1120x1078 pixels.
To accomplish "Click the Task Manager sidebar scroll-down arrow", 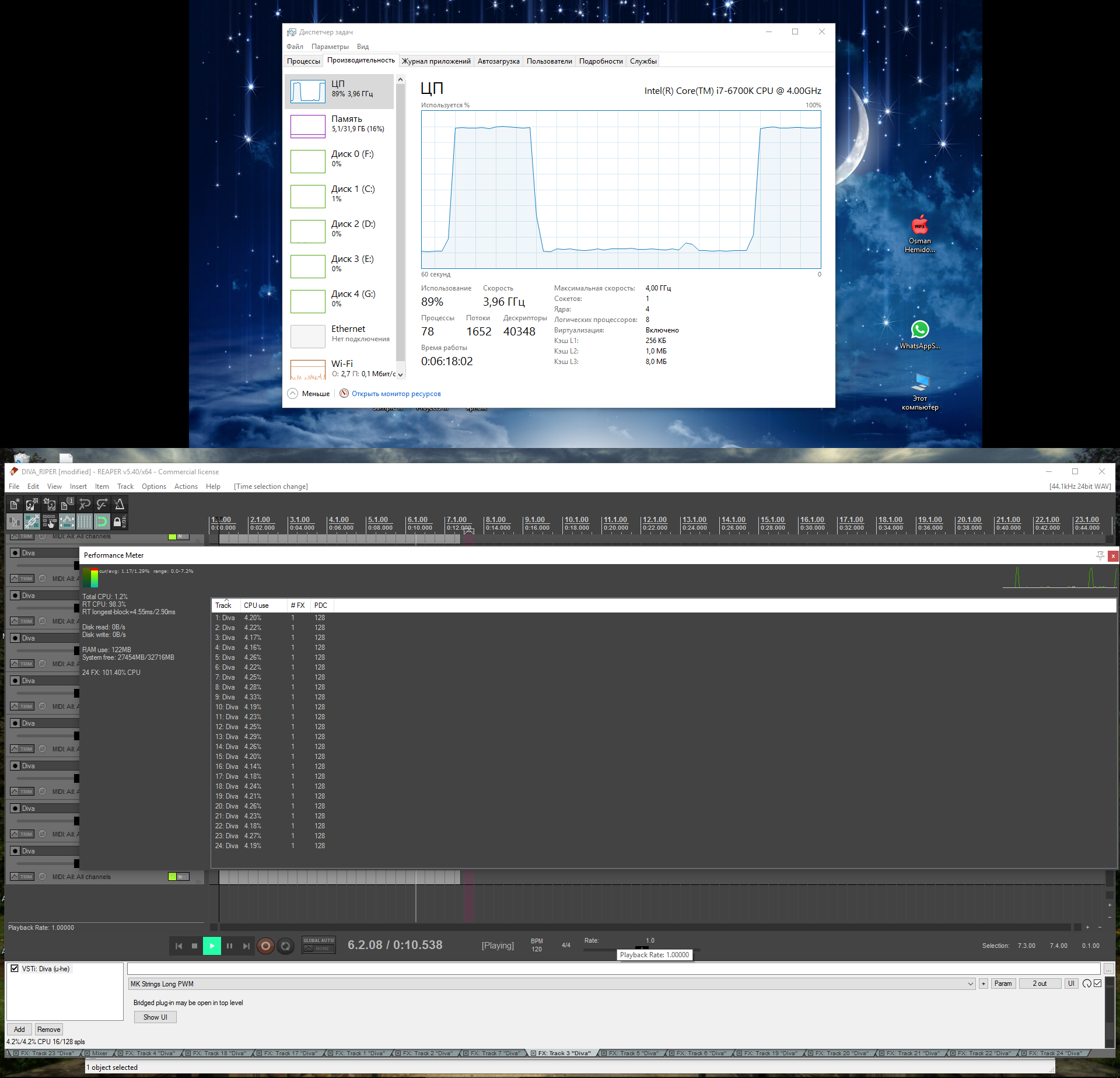I will pos(400,374).
